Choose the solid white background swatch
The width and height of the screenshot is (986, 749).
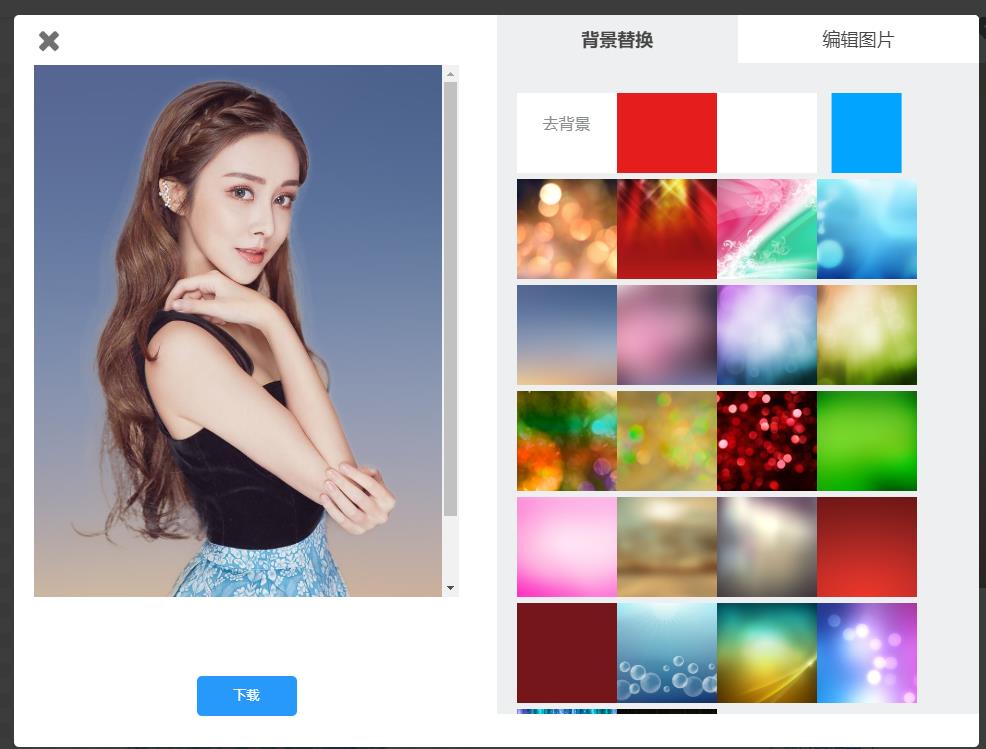(767, 133)
